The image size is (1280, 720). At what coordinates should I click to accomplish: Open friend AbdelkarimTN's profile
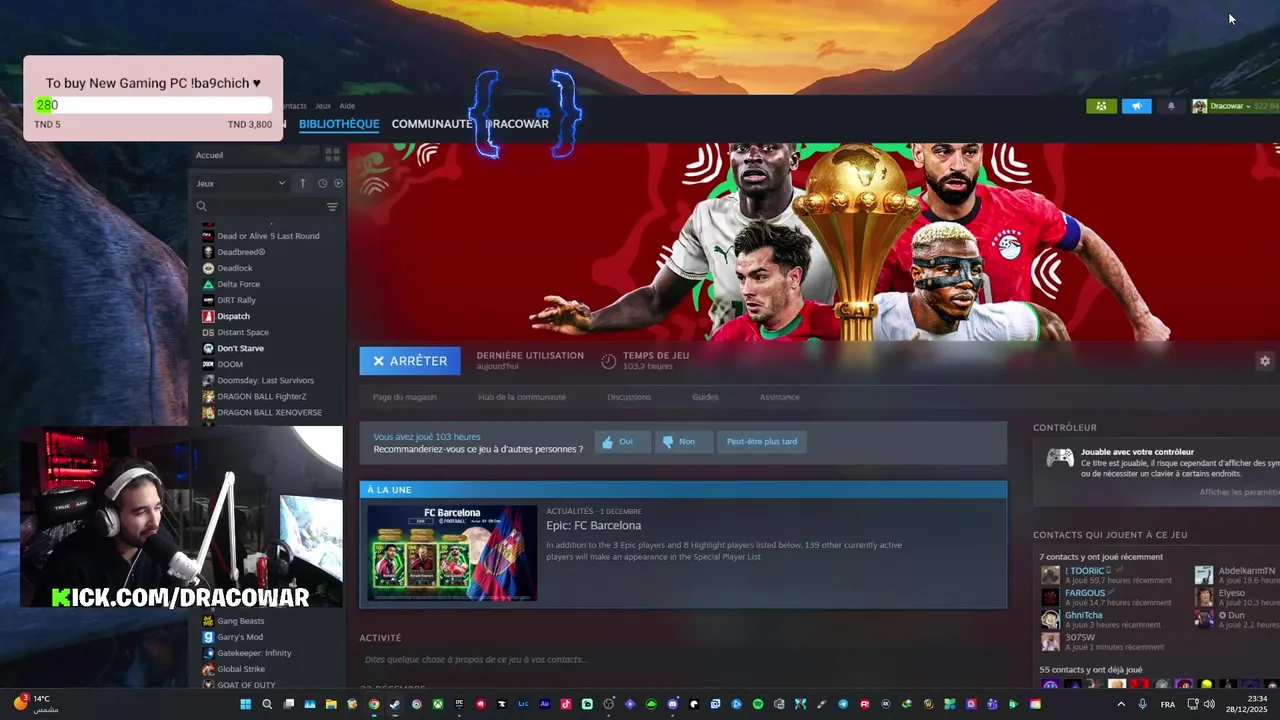click(1246, 571)
